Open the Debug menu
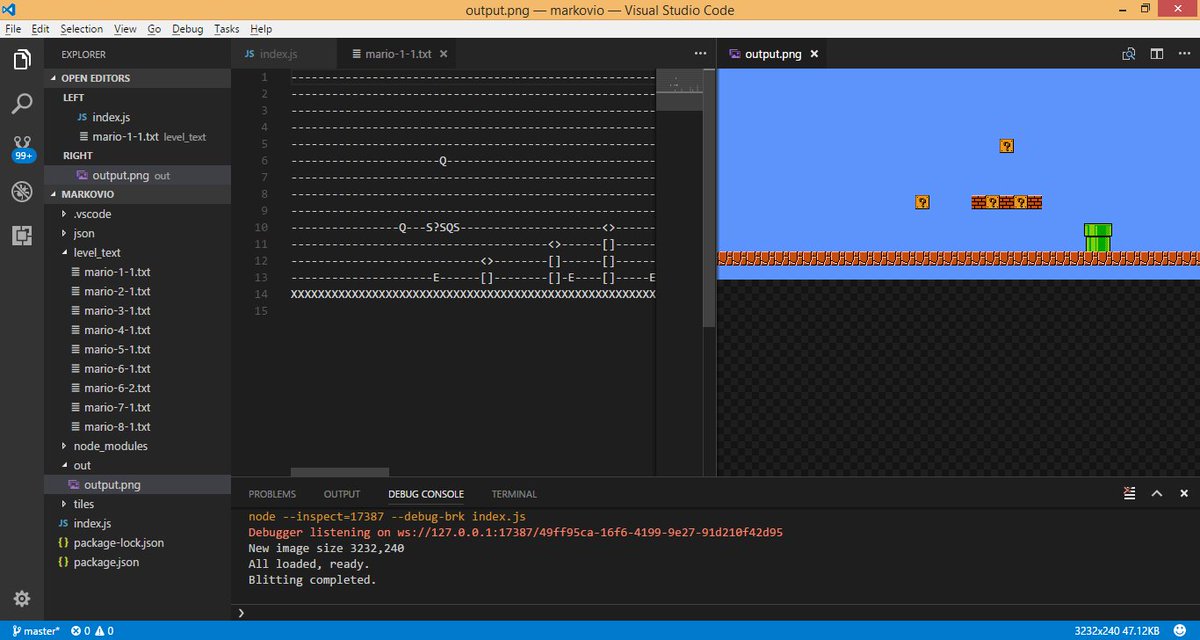 (x=187, y=29)
